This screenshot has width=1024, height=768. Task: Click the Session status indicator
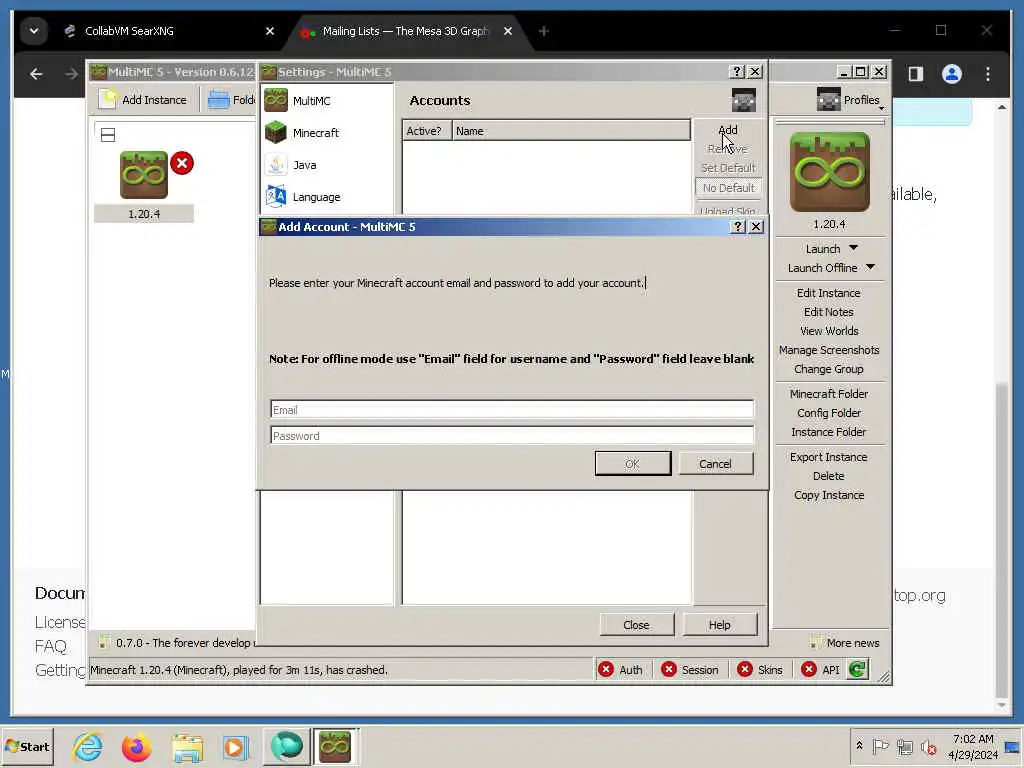[690, 669]
